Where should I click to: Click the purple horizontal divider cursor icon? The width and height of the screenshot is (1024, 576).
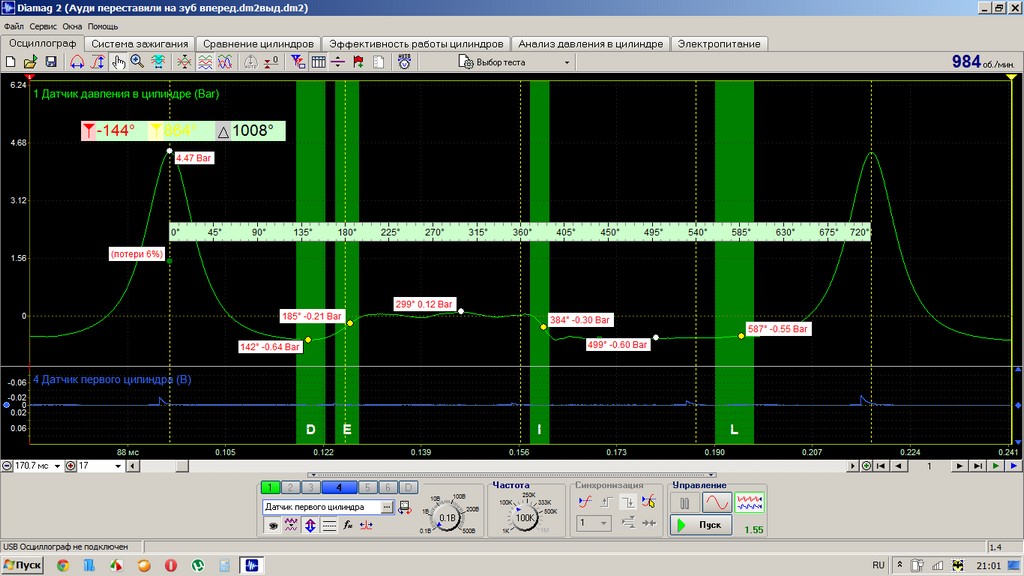[x=338, y=62]
